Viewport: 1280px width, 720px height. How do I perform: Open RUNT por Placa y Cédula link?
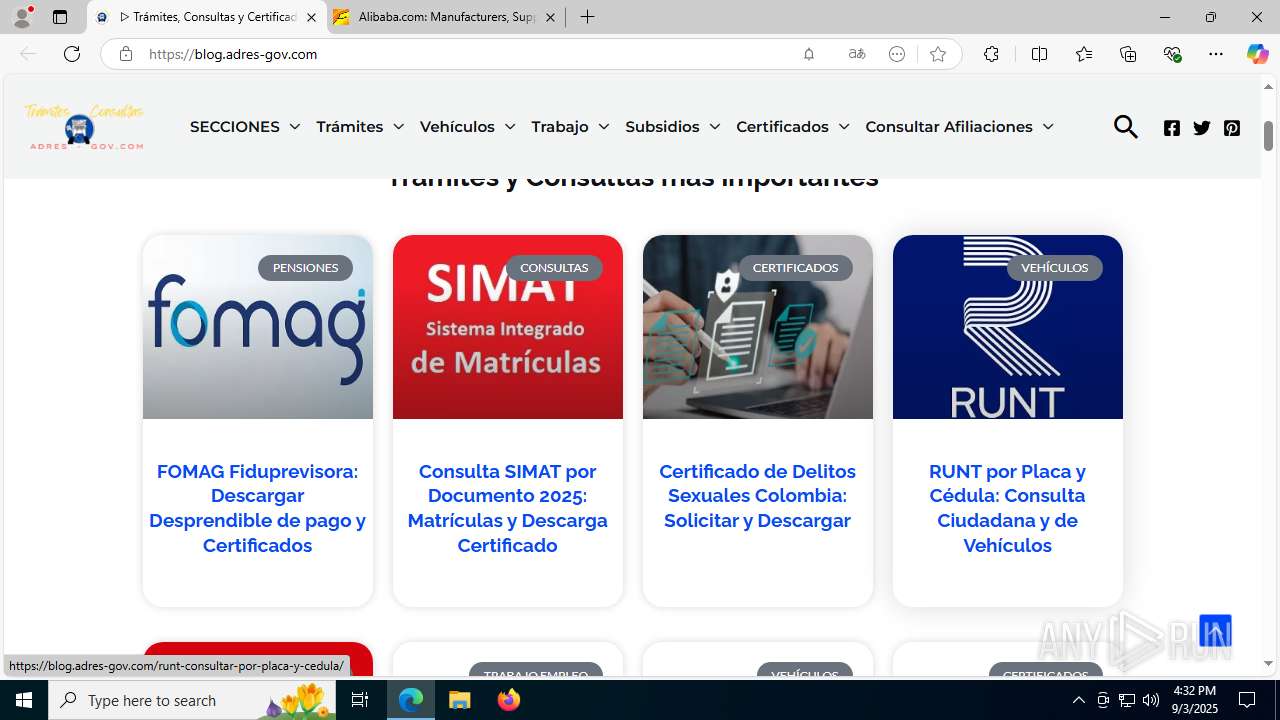coord(1007,508)
